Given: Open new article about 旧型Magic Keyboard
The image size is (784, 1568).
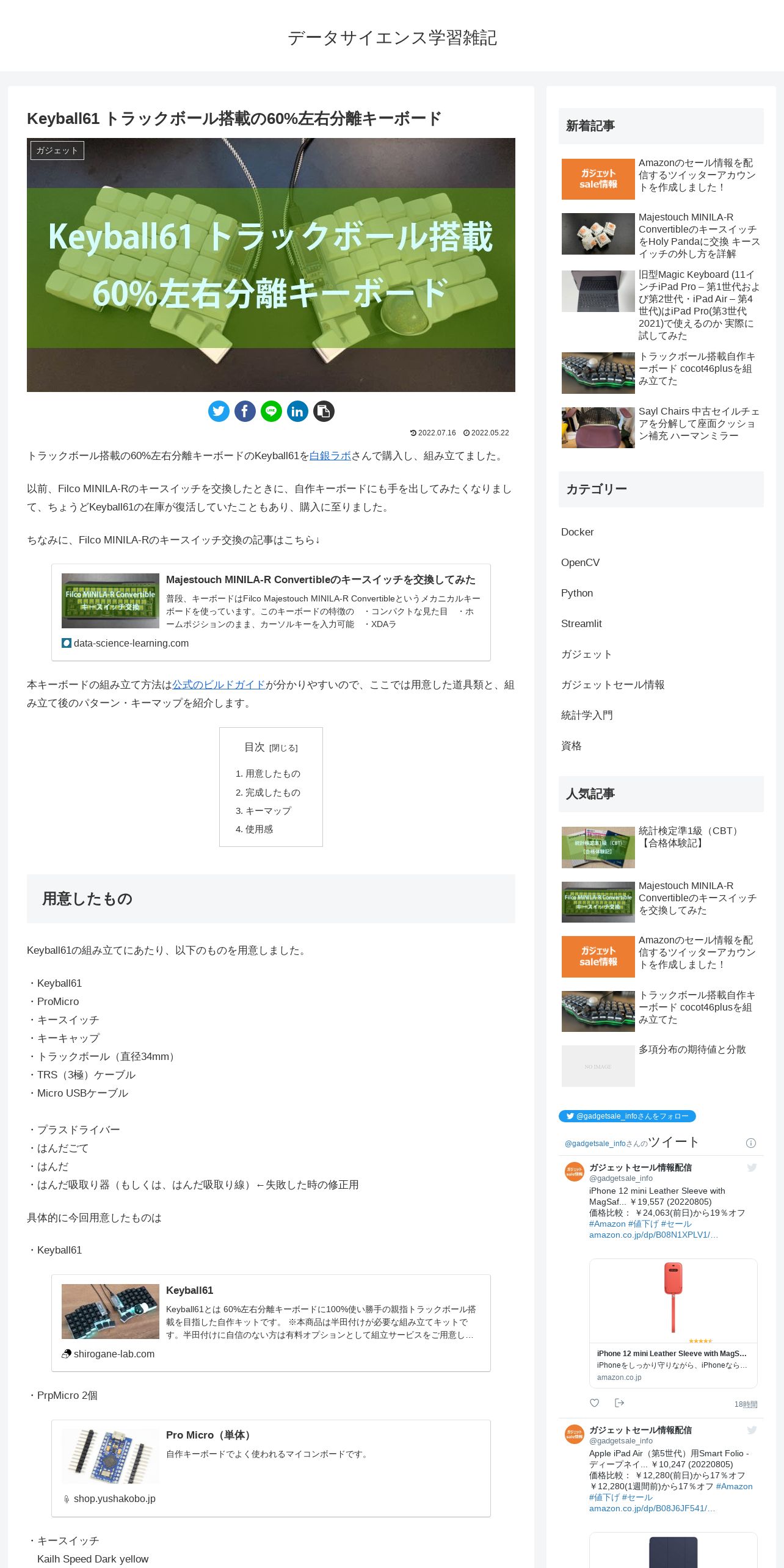Looking at the screenshot, I should (x=661, y=305).
